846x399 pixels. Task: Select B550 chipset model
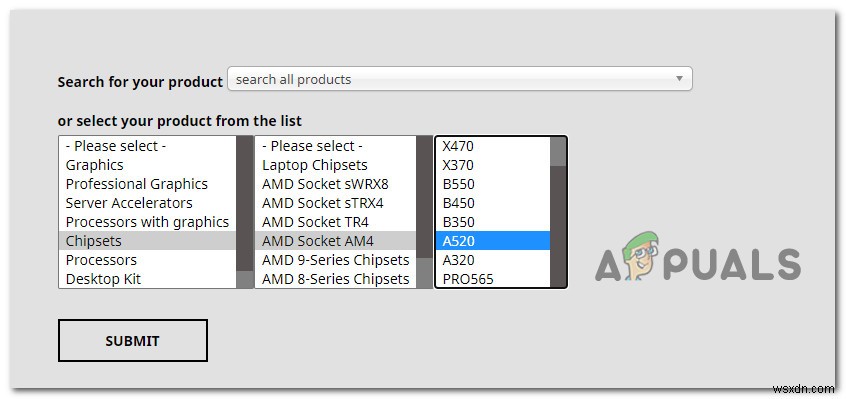coord(493,184)
